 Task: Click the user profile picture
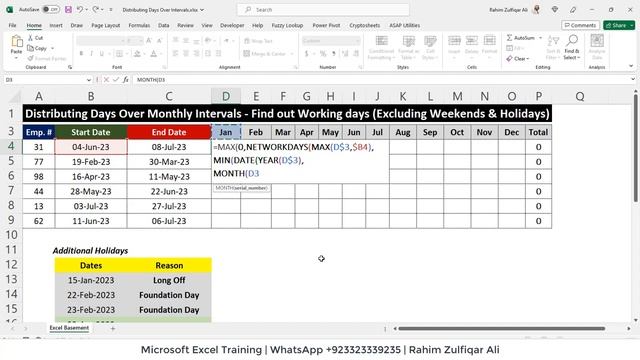[537, 9]
